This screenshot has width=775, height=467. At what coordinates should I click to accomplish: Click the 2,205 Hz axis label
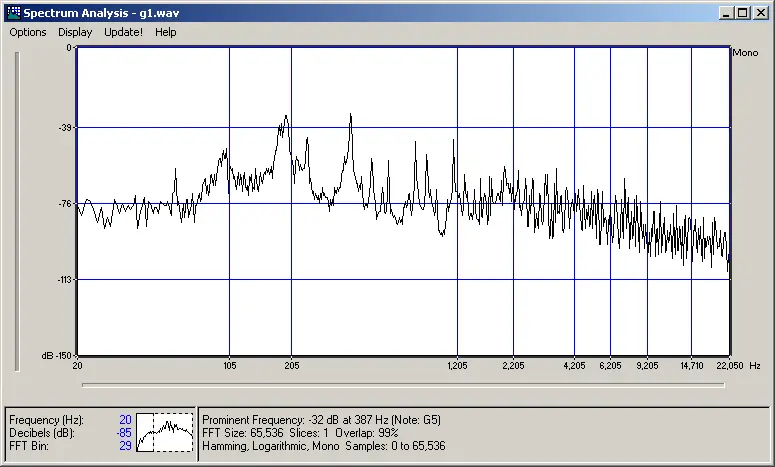pos(514,366)
